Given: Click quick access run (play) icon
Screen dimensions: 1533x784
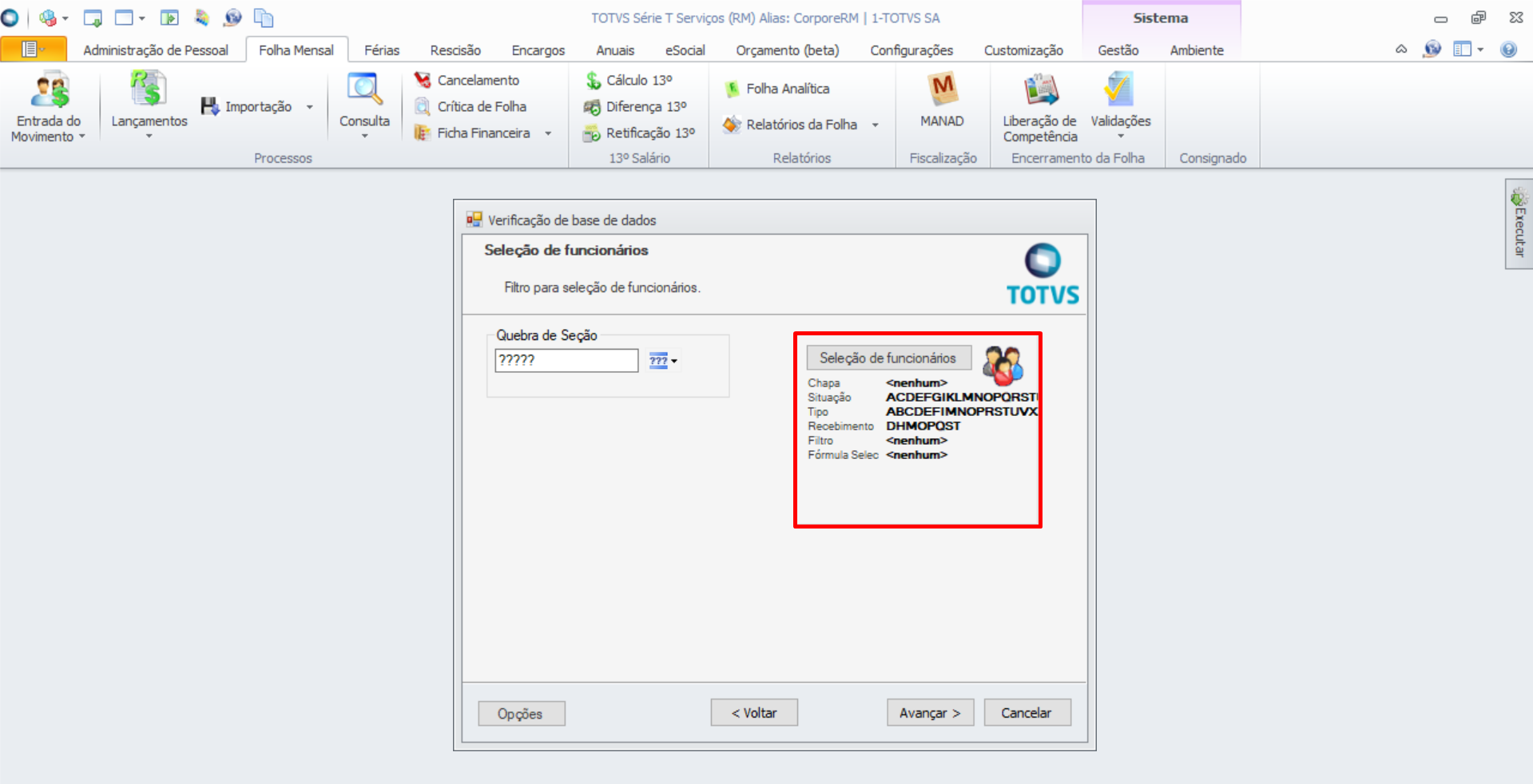Looking at the screenshot, I should (169, 18).
